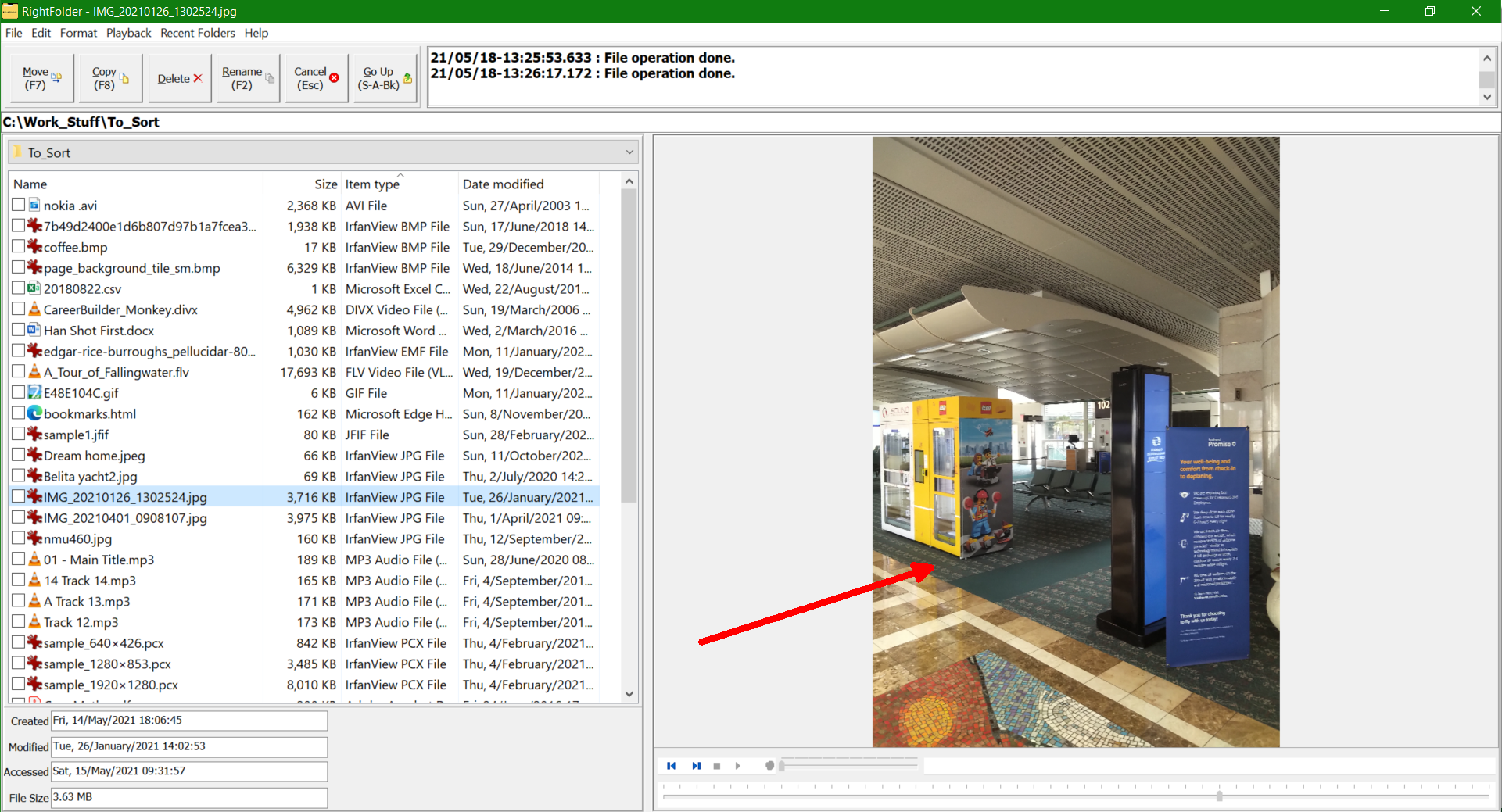Tick the checkbox for Han Shot First.docx
Viewport: 1502px width, 812px height.
point(19,330)
